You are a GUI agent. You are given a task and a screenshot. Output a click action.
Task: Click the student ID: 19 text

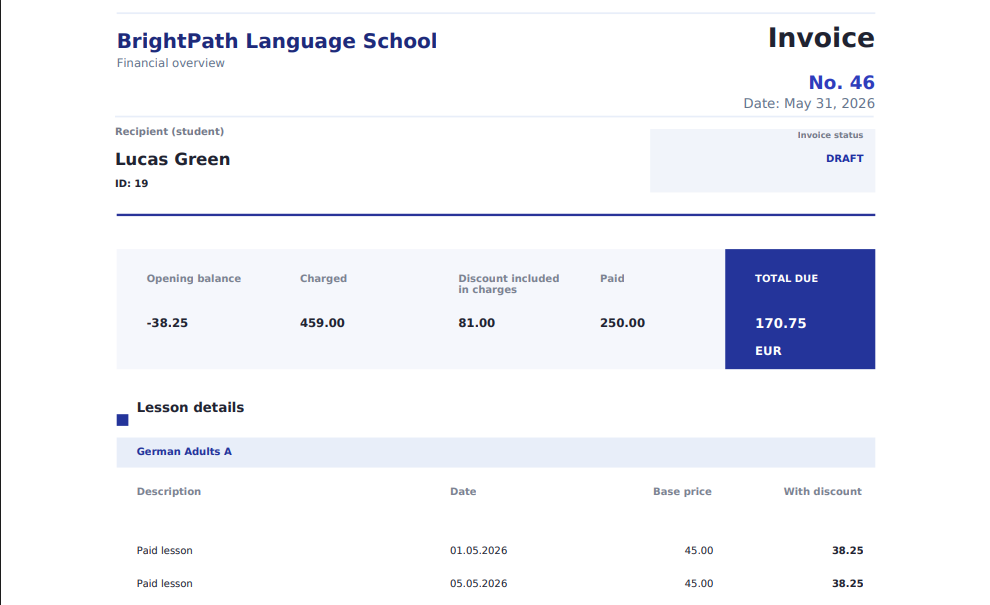pyautogui.click(x=131, y=184)
